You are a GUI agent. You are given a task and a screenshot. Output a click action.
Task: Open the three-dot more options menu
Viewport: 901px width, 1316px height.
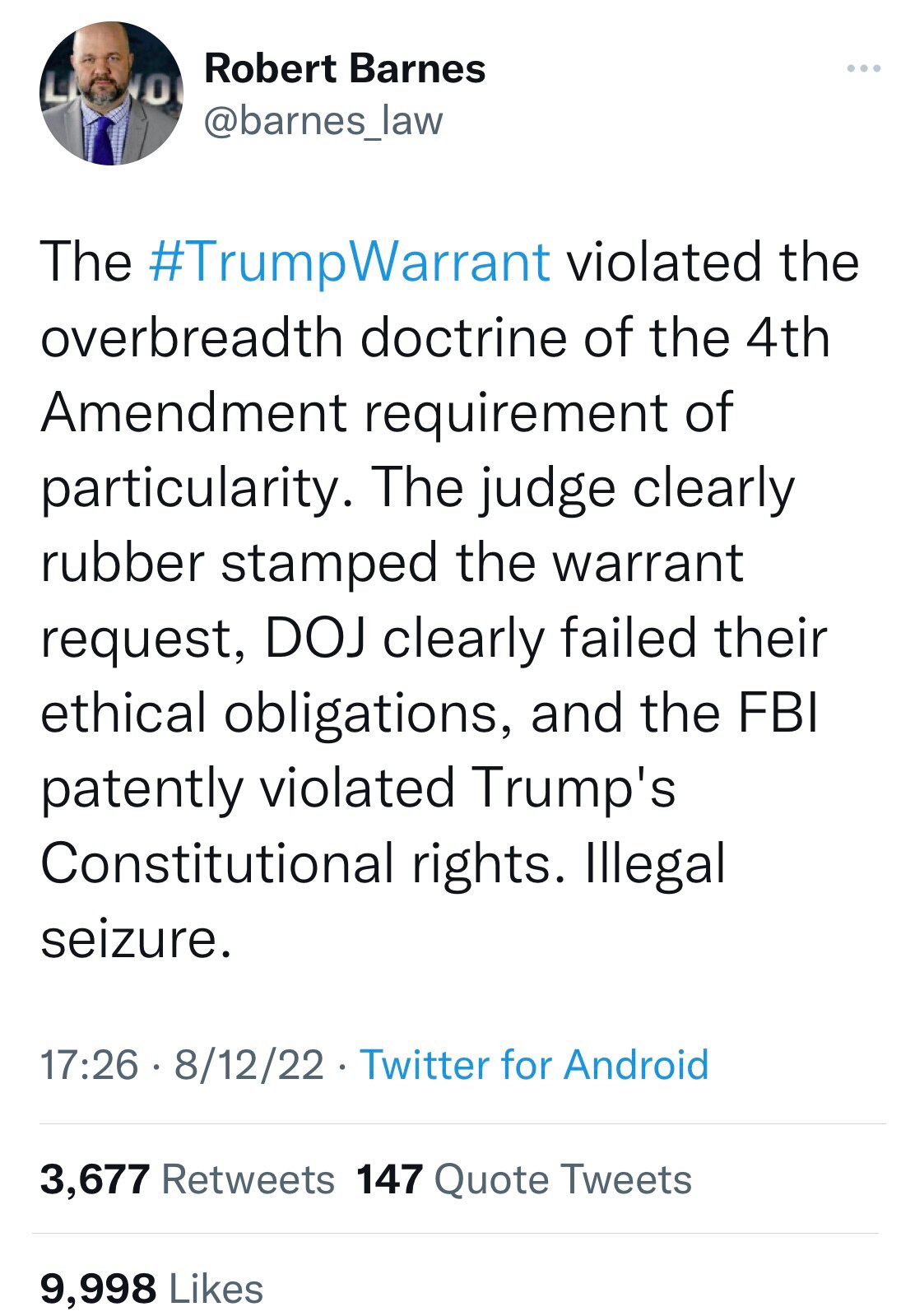864,68
